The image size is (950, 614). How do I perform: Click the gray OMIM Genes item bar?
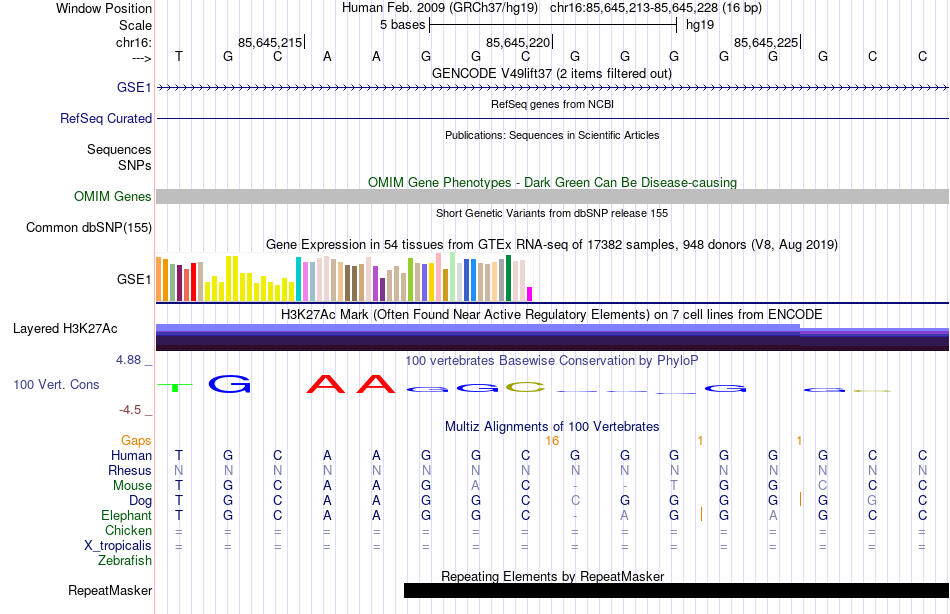(x=552, y=196)
